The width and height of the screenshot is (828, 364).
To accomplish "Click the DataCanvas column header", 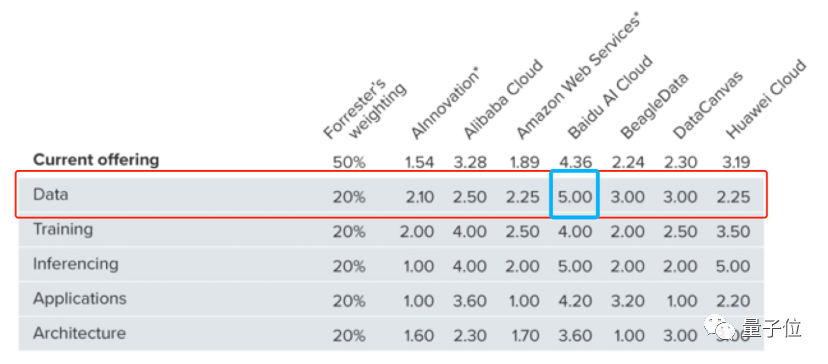I will point(707,105).
